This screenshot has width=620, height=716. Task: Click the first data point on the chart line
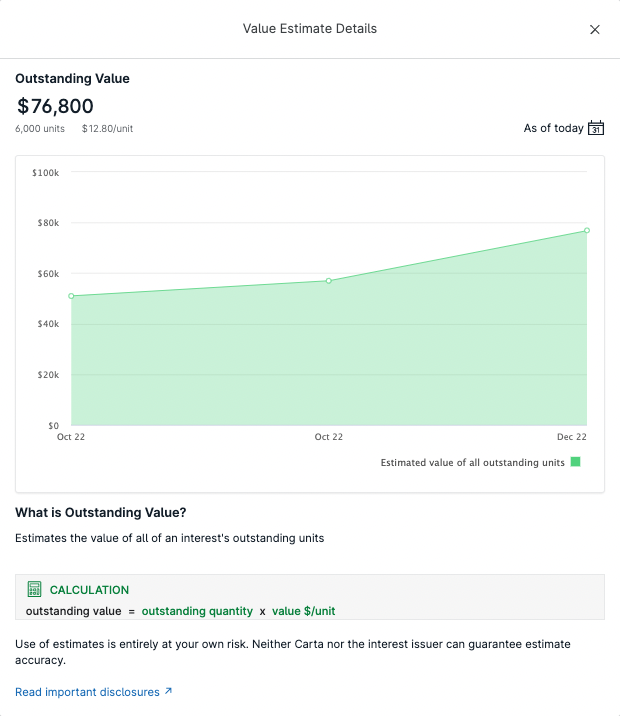(71, 296)
